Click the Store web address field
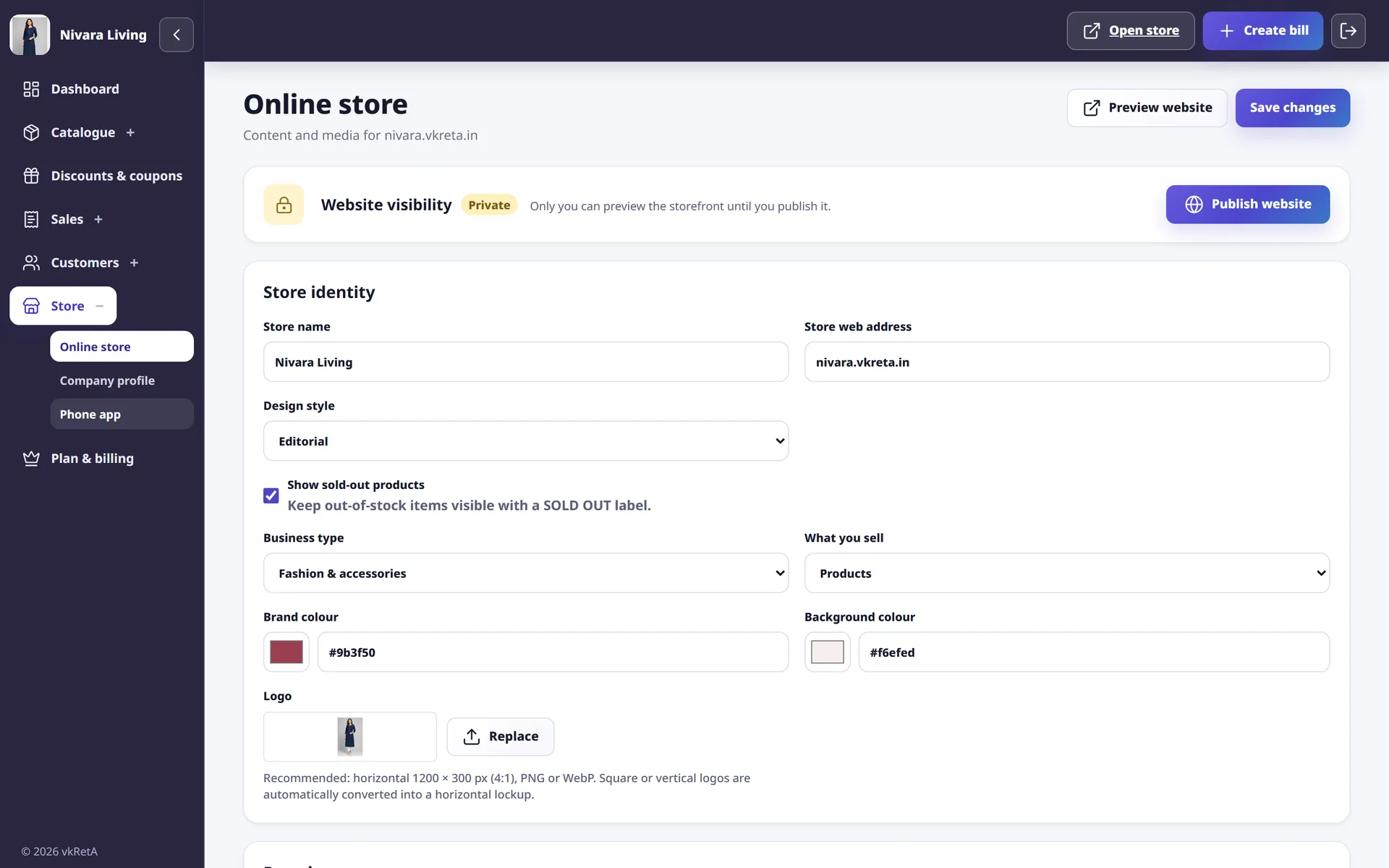 (1067, 362)
